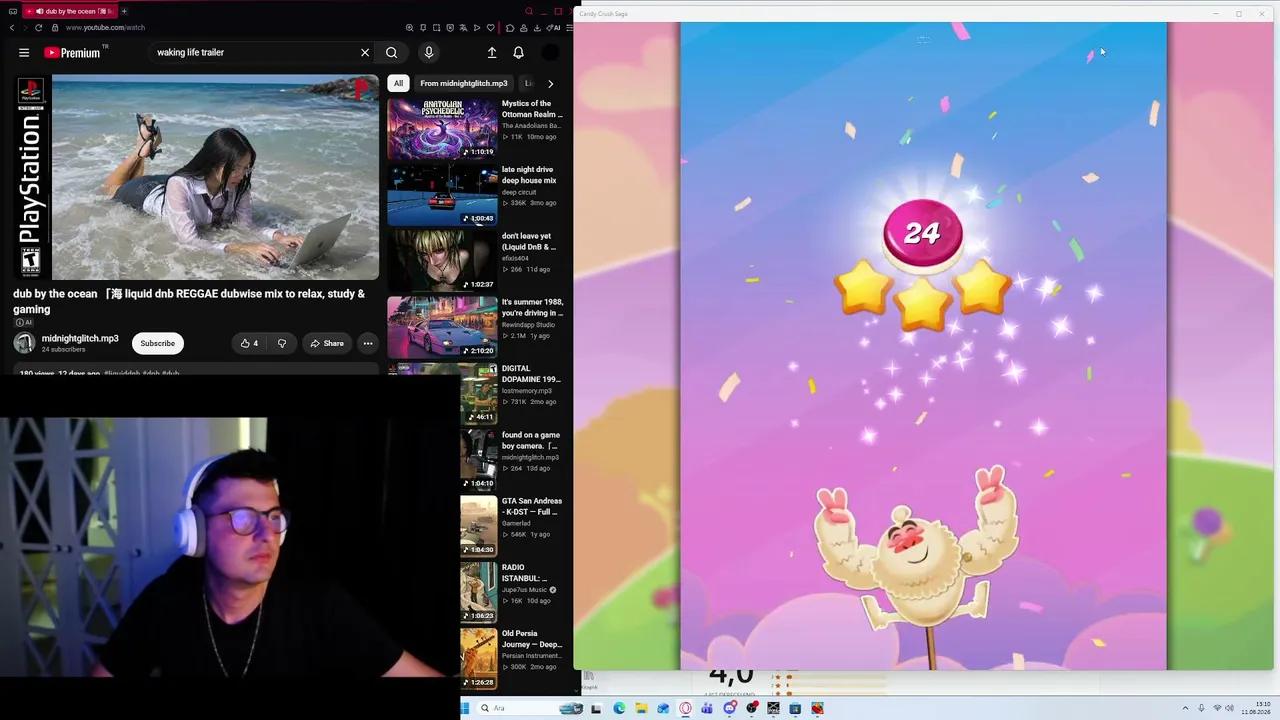Click the 24 level score badge in Candy Crush

pos(923,233)
